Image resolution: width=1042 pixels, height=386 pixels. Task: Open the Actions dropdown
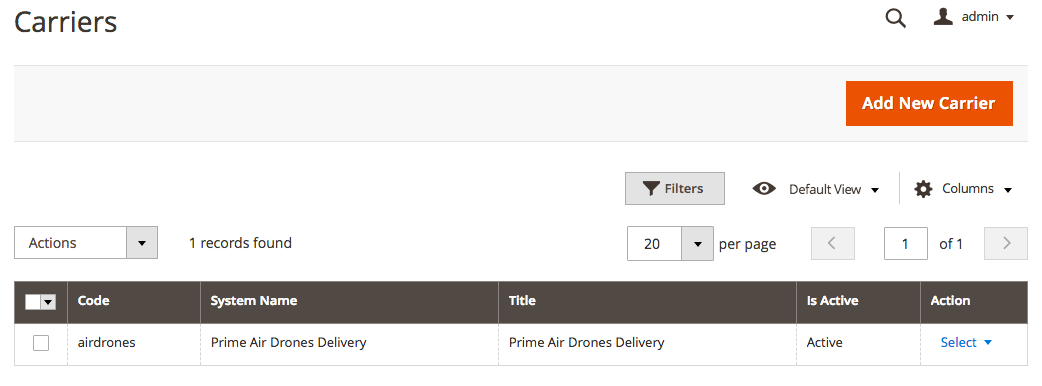tap(86, 243)
